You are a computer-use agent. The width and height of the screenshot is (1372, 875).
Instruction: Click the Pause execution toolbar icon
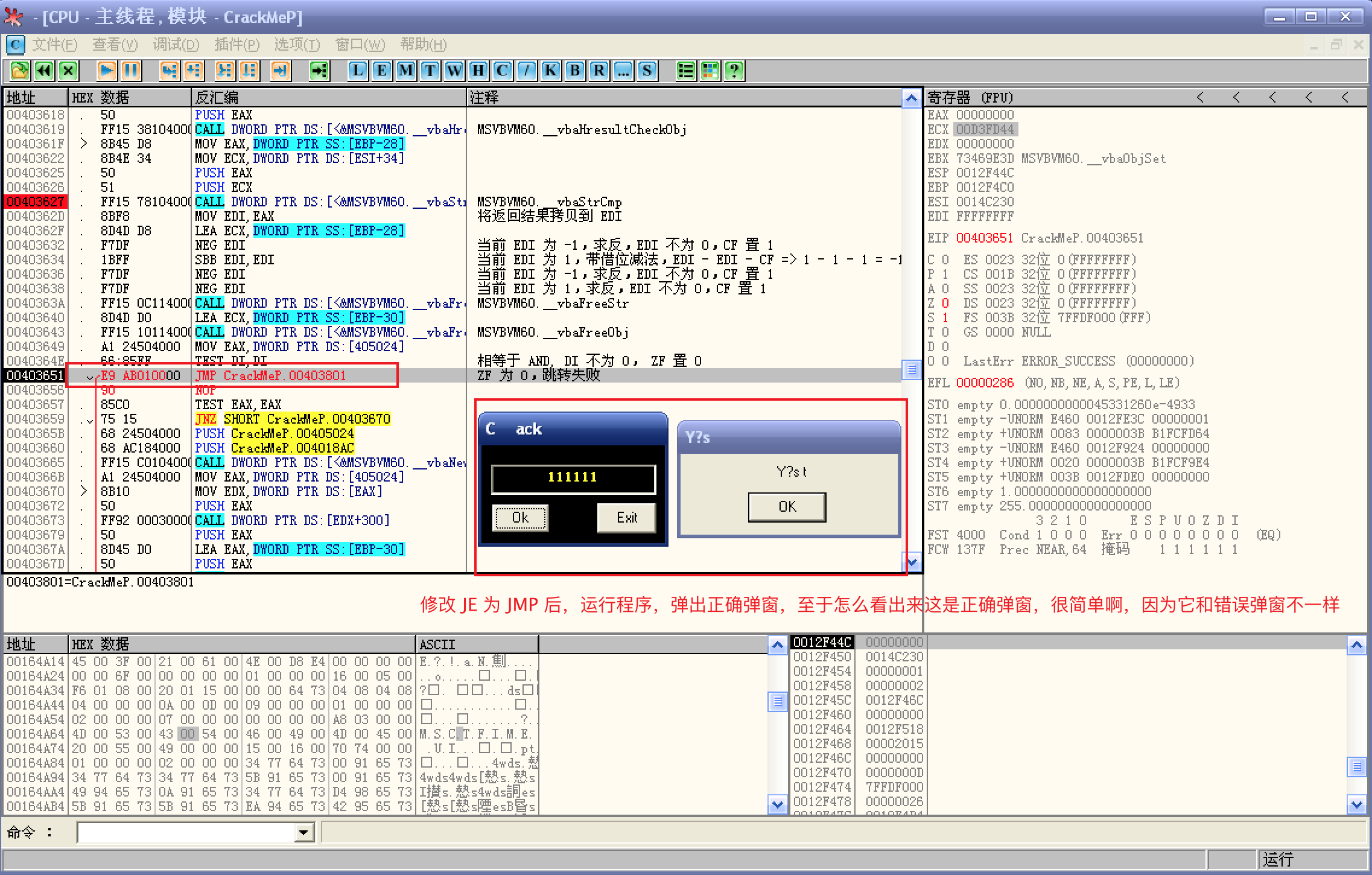[131, 71]
